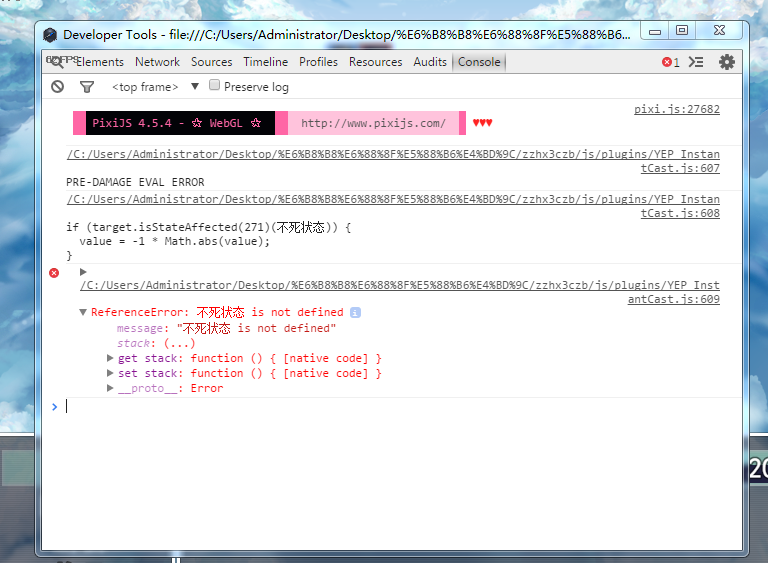This screenshot has height=563, width=768.
Task: Click the pixijs.com URL banner
Action: click(373, 123)
